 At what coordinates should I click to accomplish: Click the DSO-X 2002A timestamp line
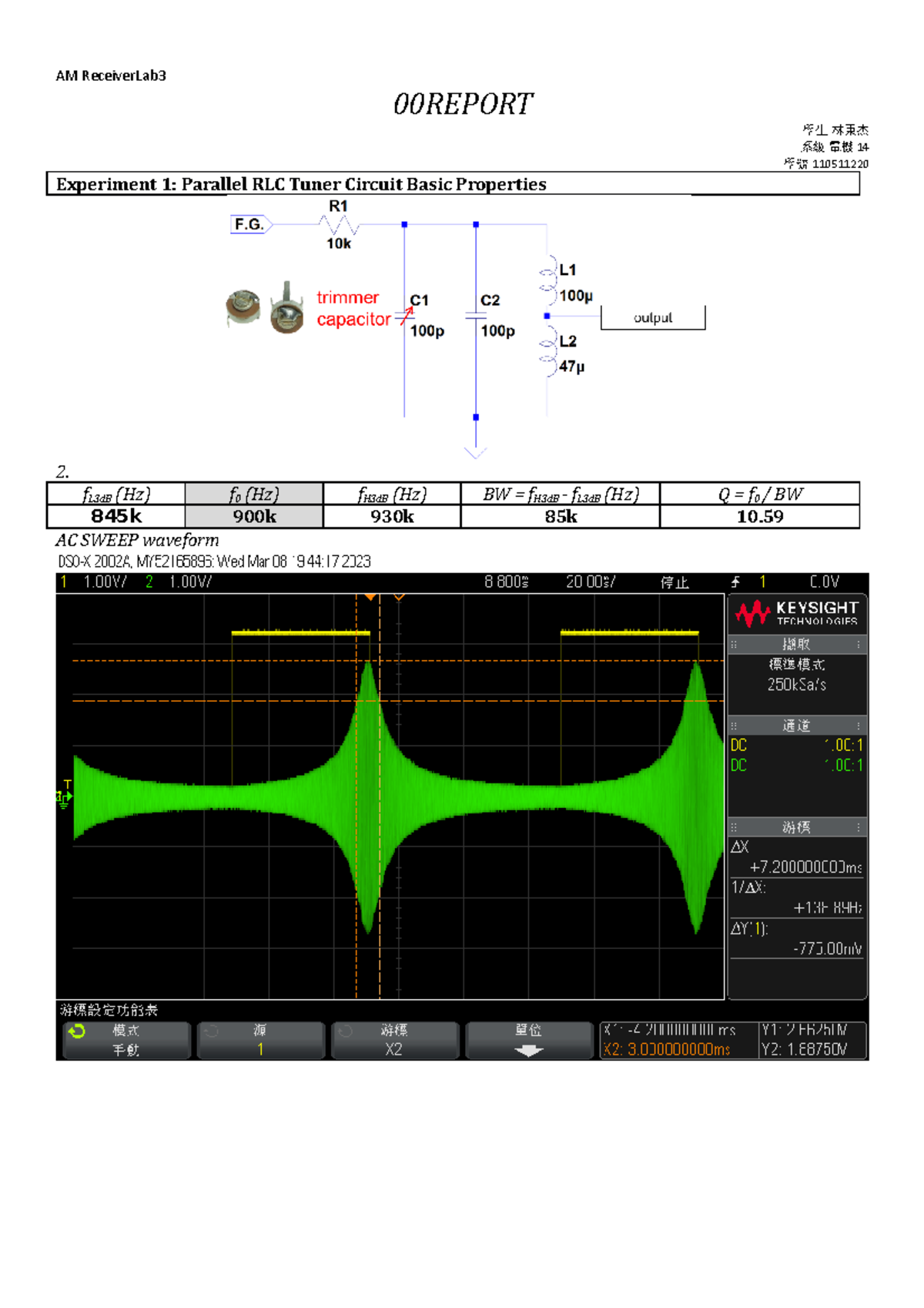tap(214, 562)
